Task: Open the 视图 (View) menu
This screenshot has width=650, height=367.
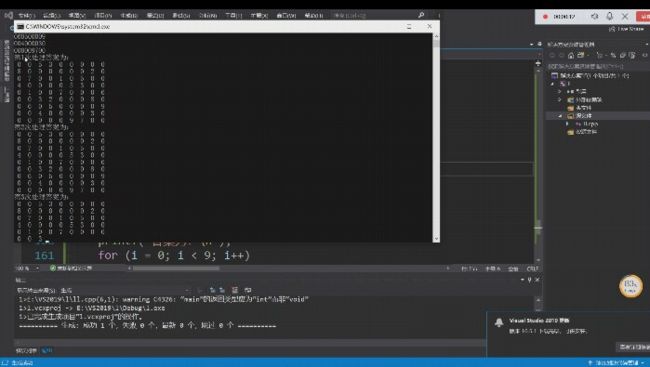Action: 77,15
